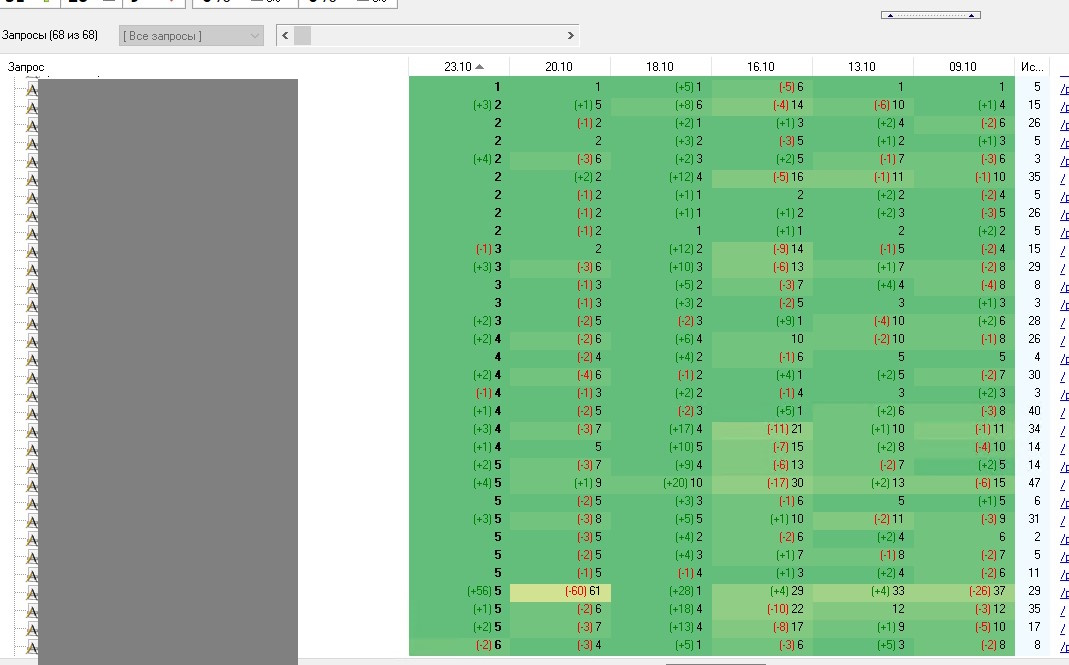This screenshot has height=665, width=1069.
Task: Select the "(-2) 11" cell
Action: click(862, 519)
